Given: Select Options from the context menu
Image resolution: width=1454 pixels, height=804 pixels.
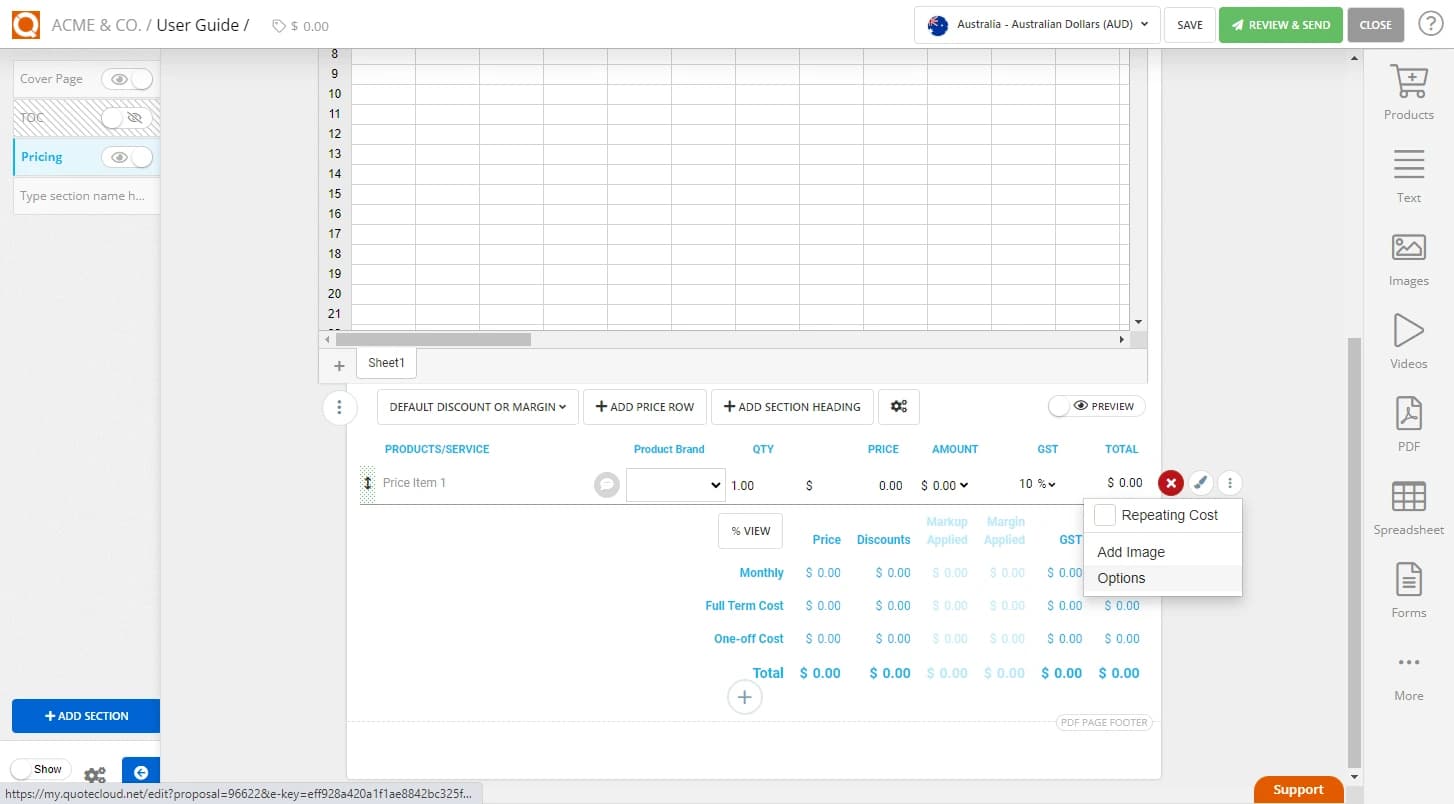Looking at the screenshot, I should pyautogui.click(x=1121, y=578).
